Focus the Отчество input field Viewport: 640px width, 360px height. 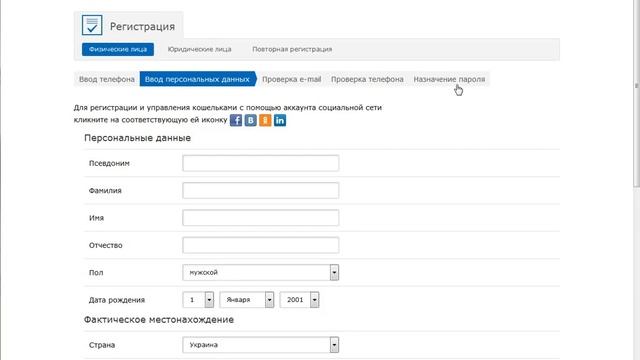261,245
